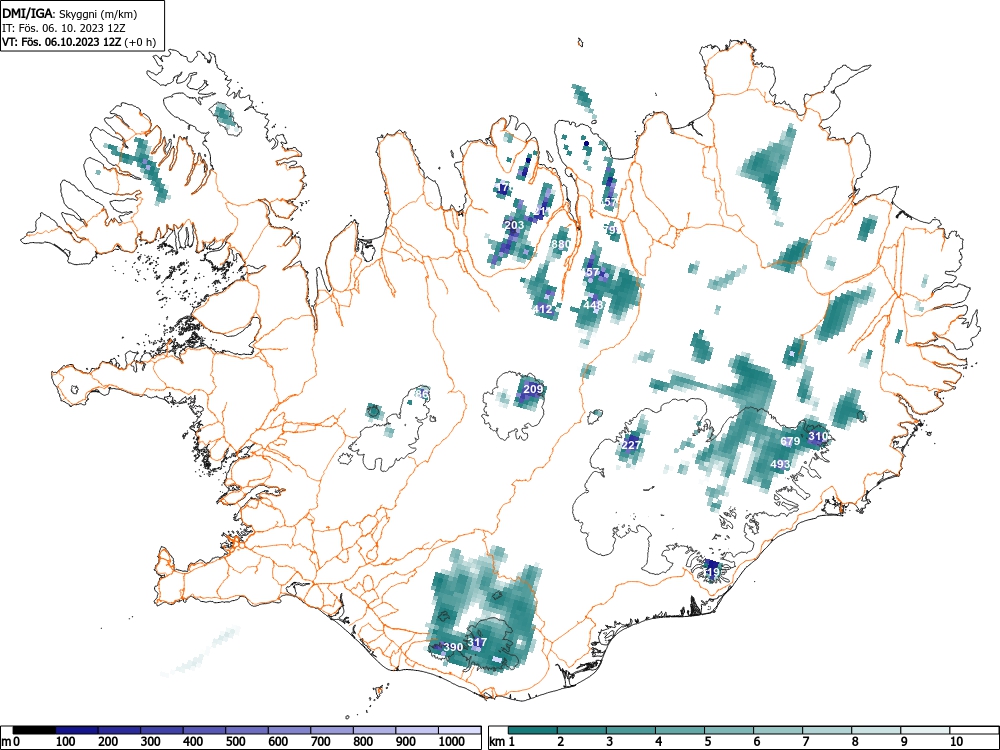This screenshot has width=1000, height=750.
Task: Click the '500' tick label on the m scale
Action: pos(236,742)
